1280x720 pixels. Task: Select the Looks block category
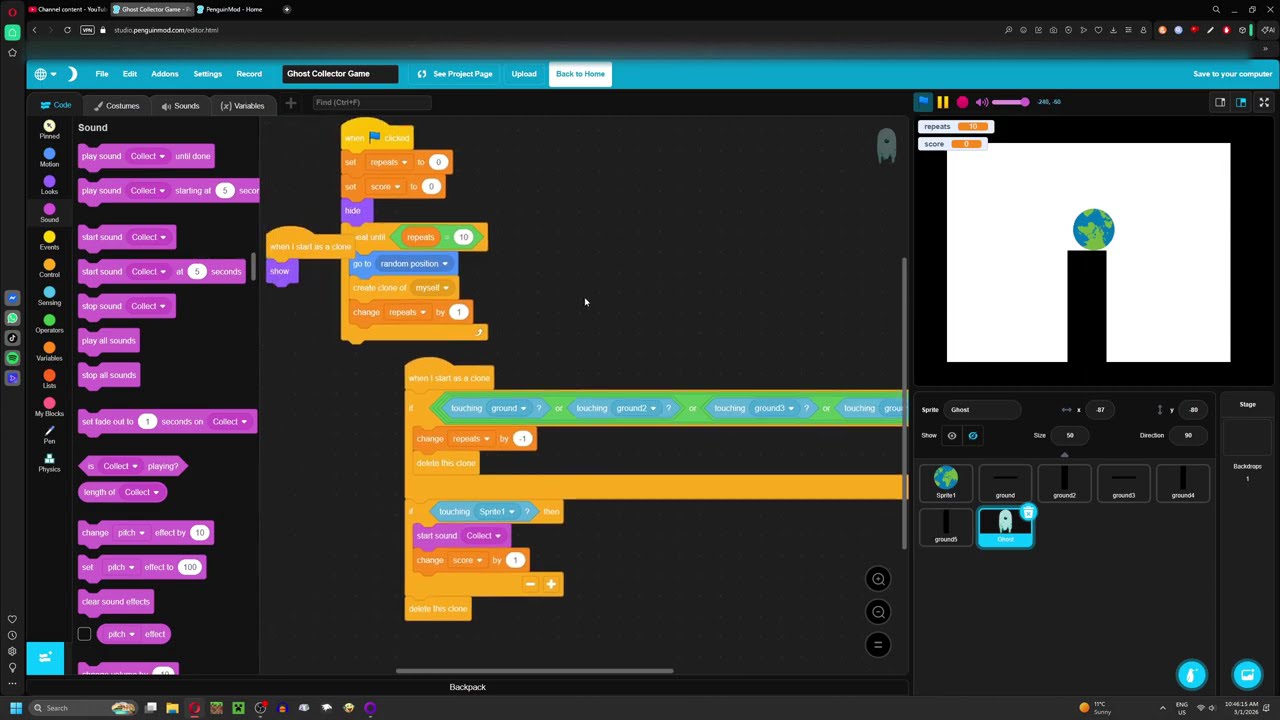pos(49,186)
